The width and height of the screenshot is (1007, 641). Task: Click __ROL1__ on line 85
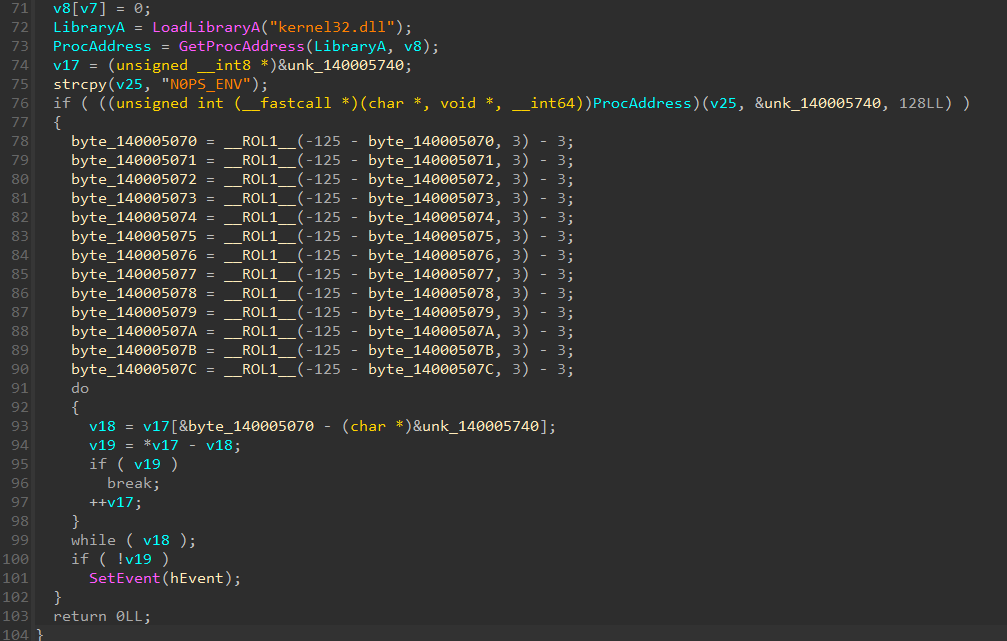(259, 274)
